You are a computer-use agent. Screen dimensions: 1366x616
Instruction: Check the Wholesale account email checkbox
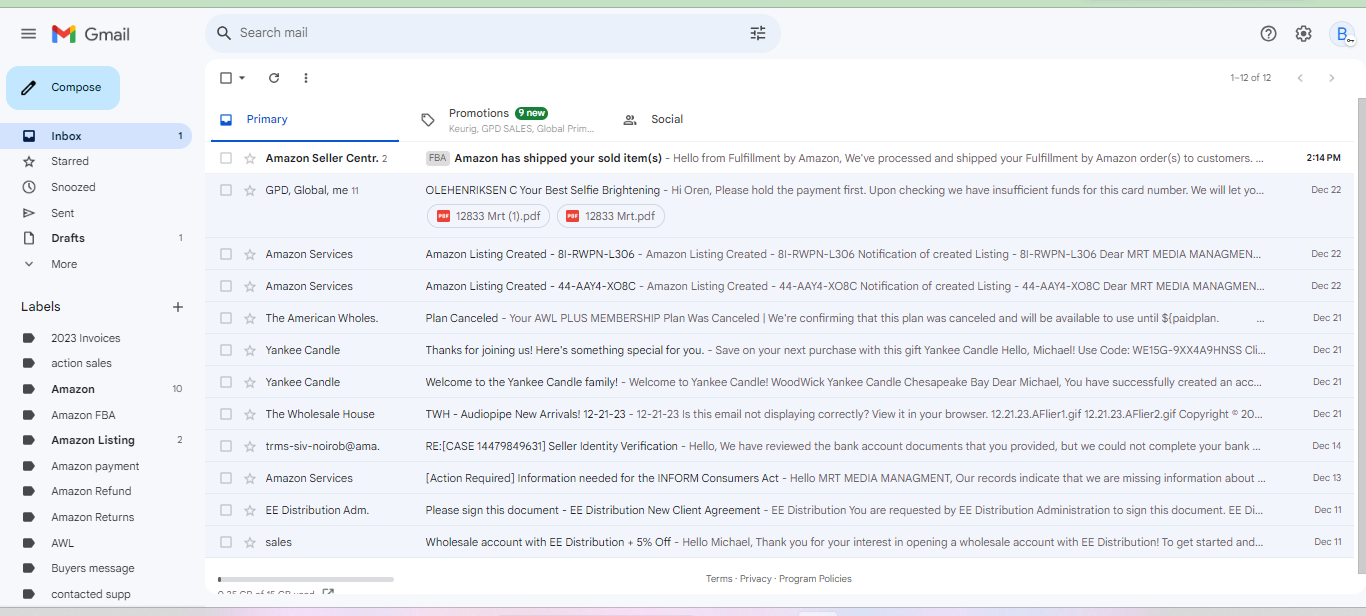pyautogui.click(x=226, y=542)
